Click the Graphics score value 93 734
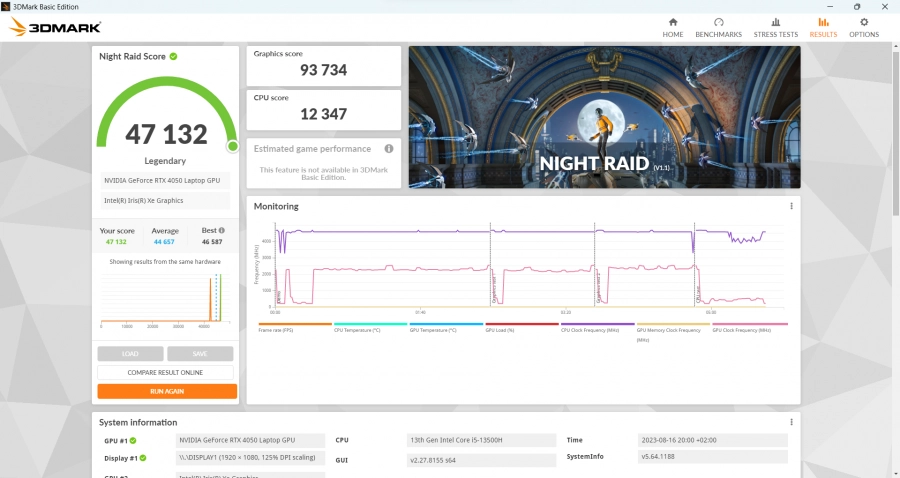 tap(324, 70)
